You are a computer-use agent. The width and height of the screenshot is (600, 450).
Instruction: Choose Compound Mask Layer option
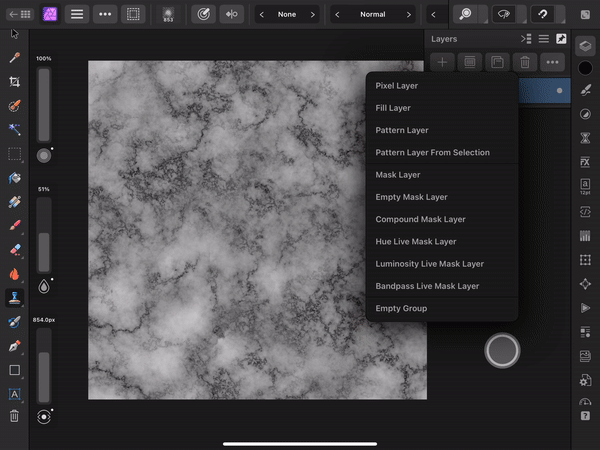[x=442, y=219]
